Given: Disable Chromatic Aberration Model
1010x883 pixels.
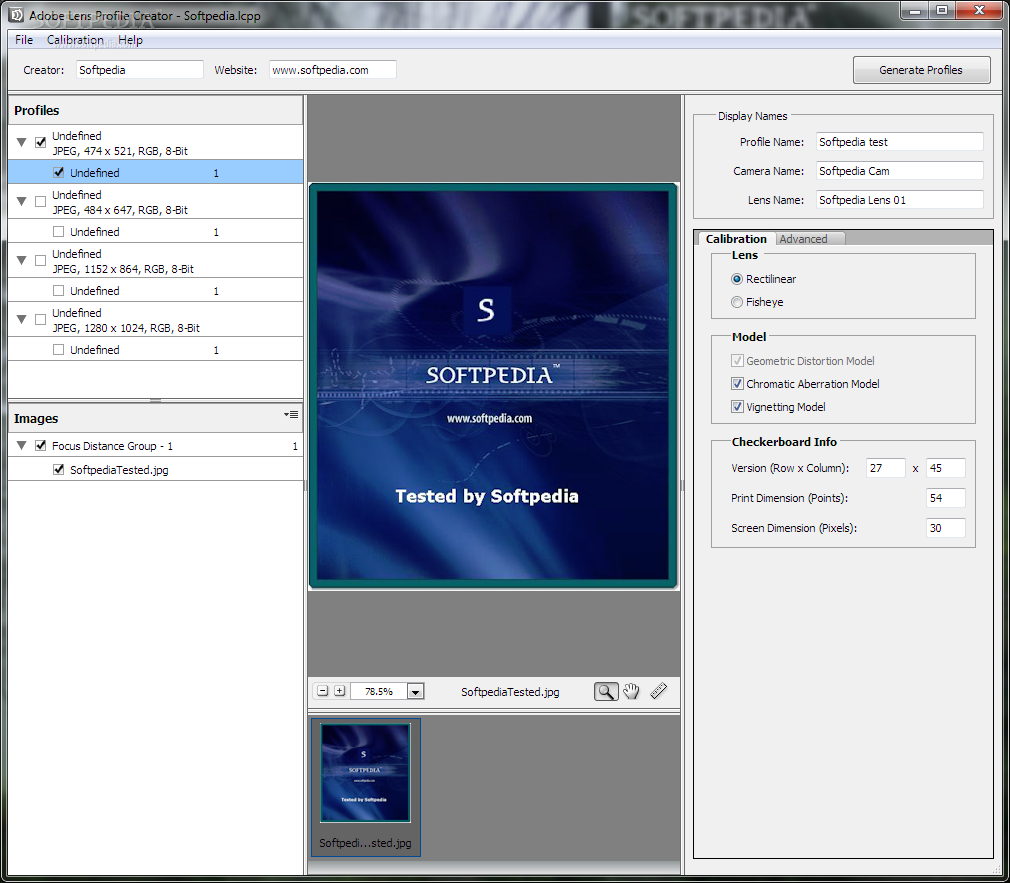Looking at the screenshot, I should 738,384.
